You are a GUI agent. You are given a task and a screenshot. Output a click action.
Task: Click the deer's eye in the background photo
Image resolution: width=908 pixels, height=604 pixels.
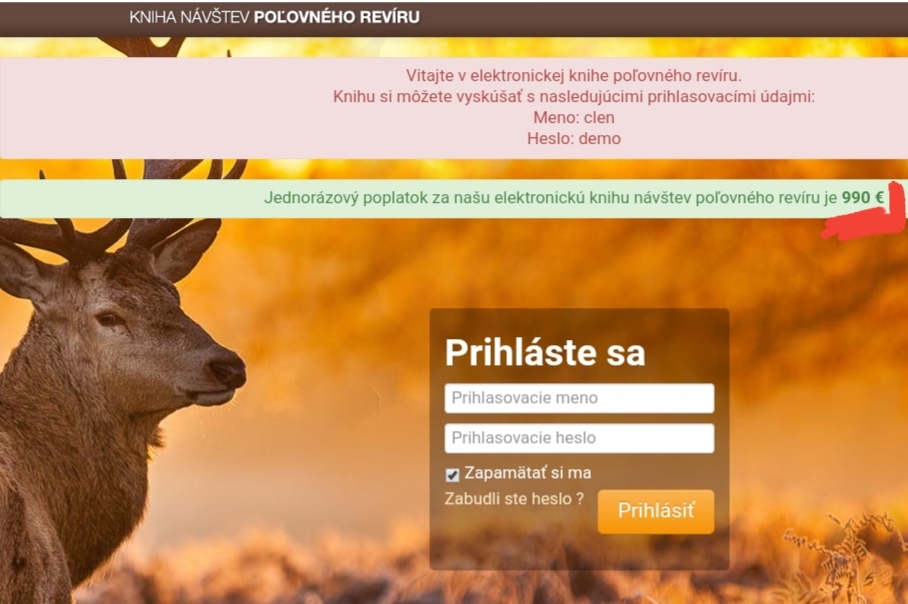108,319
